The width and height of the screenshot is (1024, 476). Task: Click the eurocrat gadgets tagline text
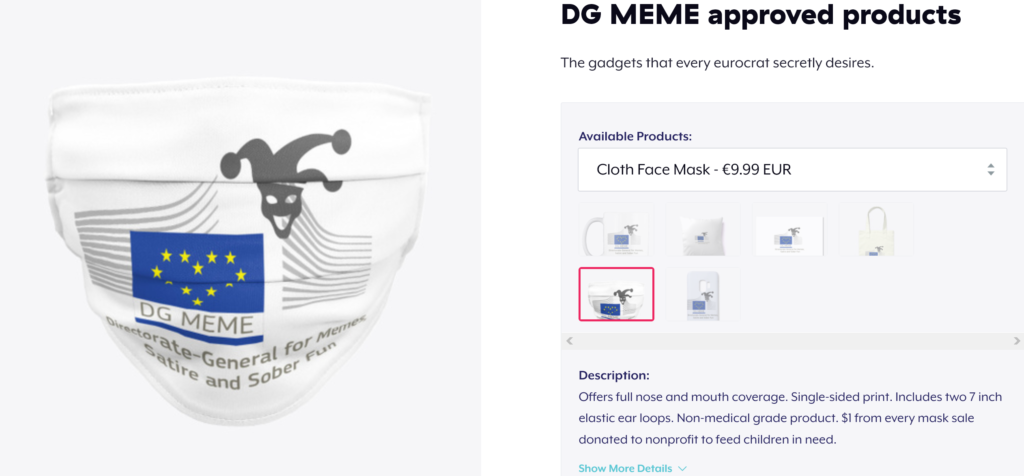717,63
